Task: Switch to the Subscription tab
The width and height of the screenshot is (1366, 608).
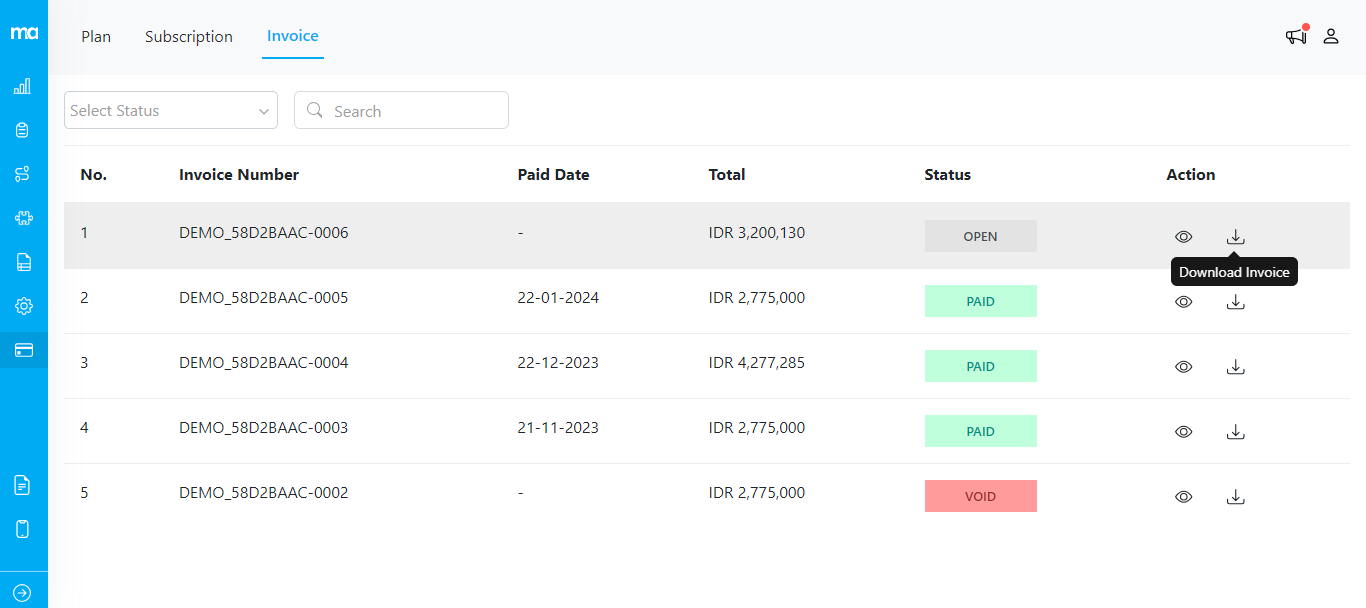Action: coord(188,36)
